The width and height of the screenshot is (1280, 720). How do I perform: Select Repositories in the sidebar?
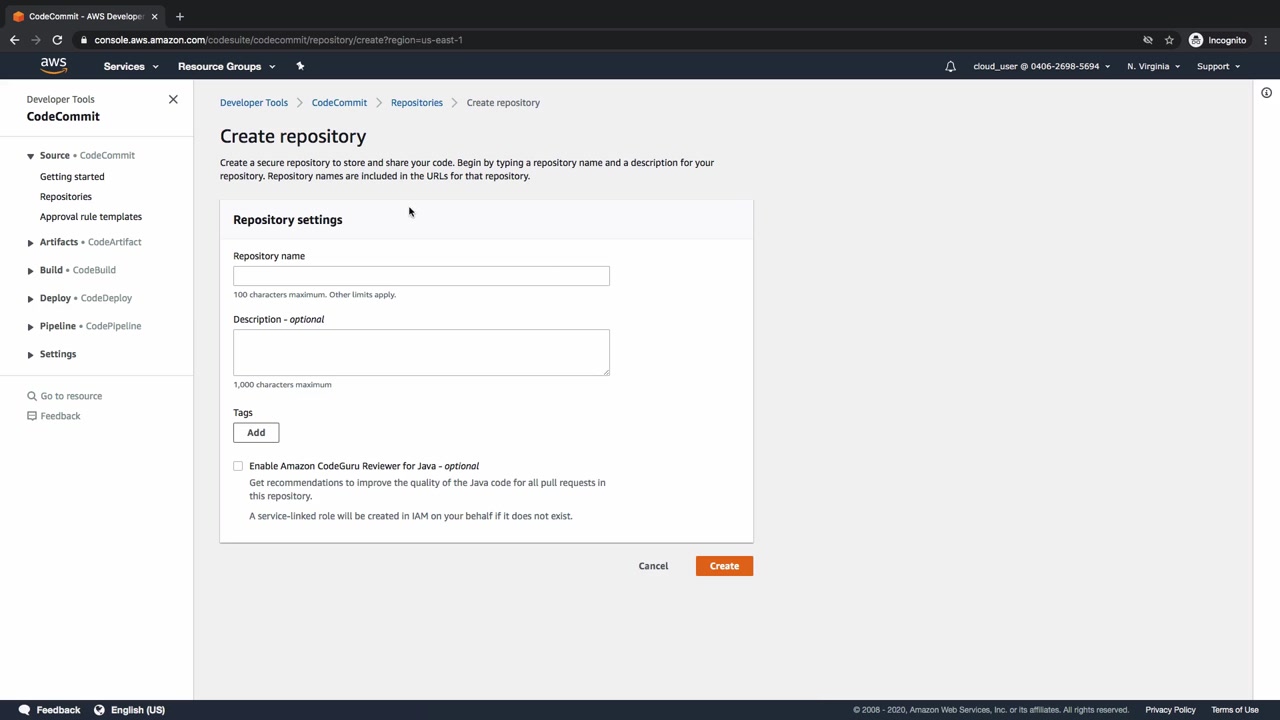pyautogui.click(x=66, y=197)
